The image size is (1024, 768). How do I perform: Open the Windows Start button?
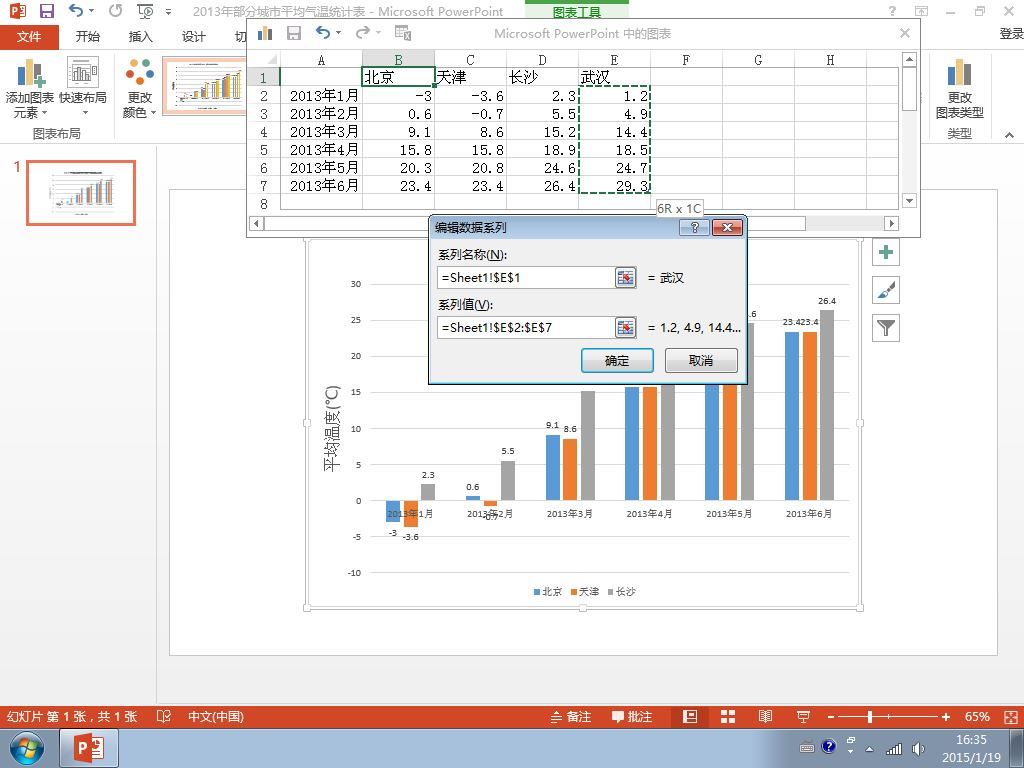click(x=26, y=748)
